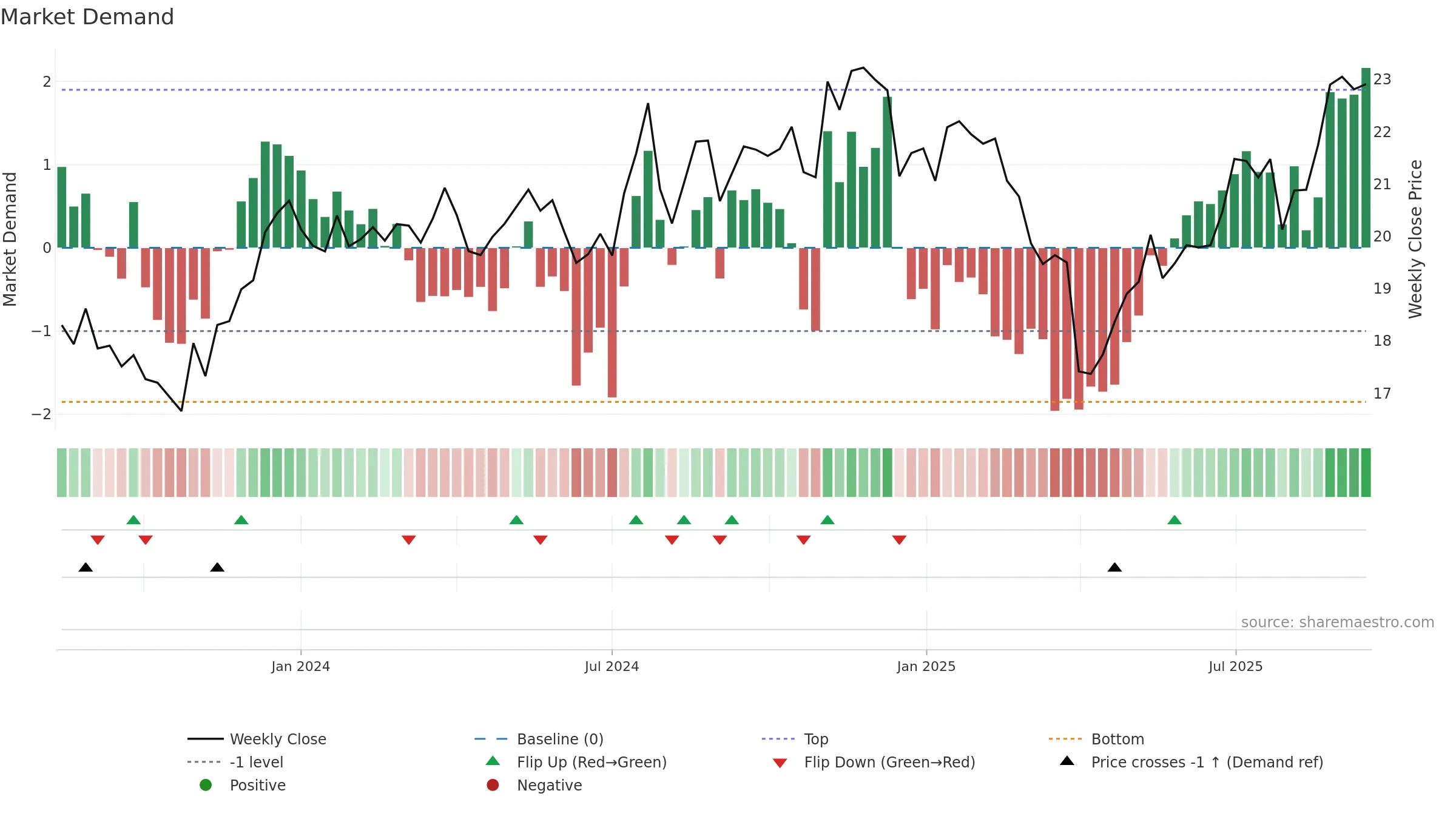Viewport: 1456px width, 819px height.
Task: Click the chart title Market Demand
Action: pos(87,17)
